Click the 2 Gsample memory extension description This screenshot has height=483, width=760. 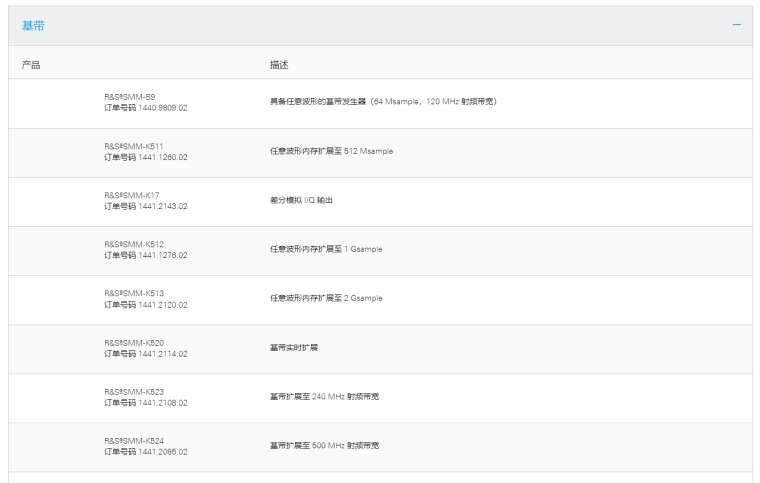tap(326, 298)
